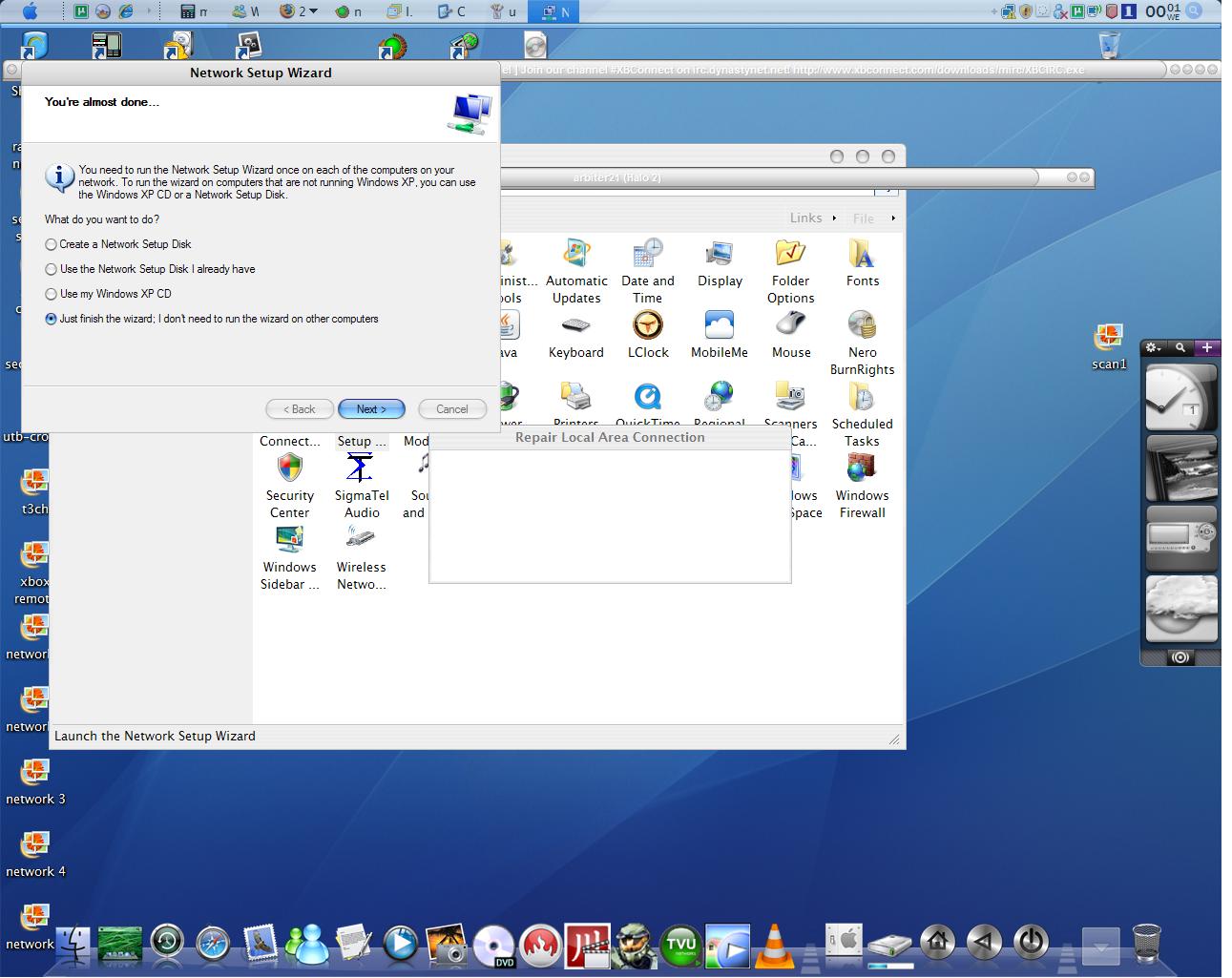Screen dimensions: 1232x978
Task: Open the Apple menu in top bar
Action: (31, 11)
